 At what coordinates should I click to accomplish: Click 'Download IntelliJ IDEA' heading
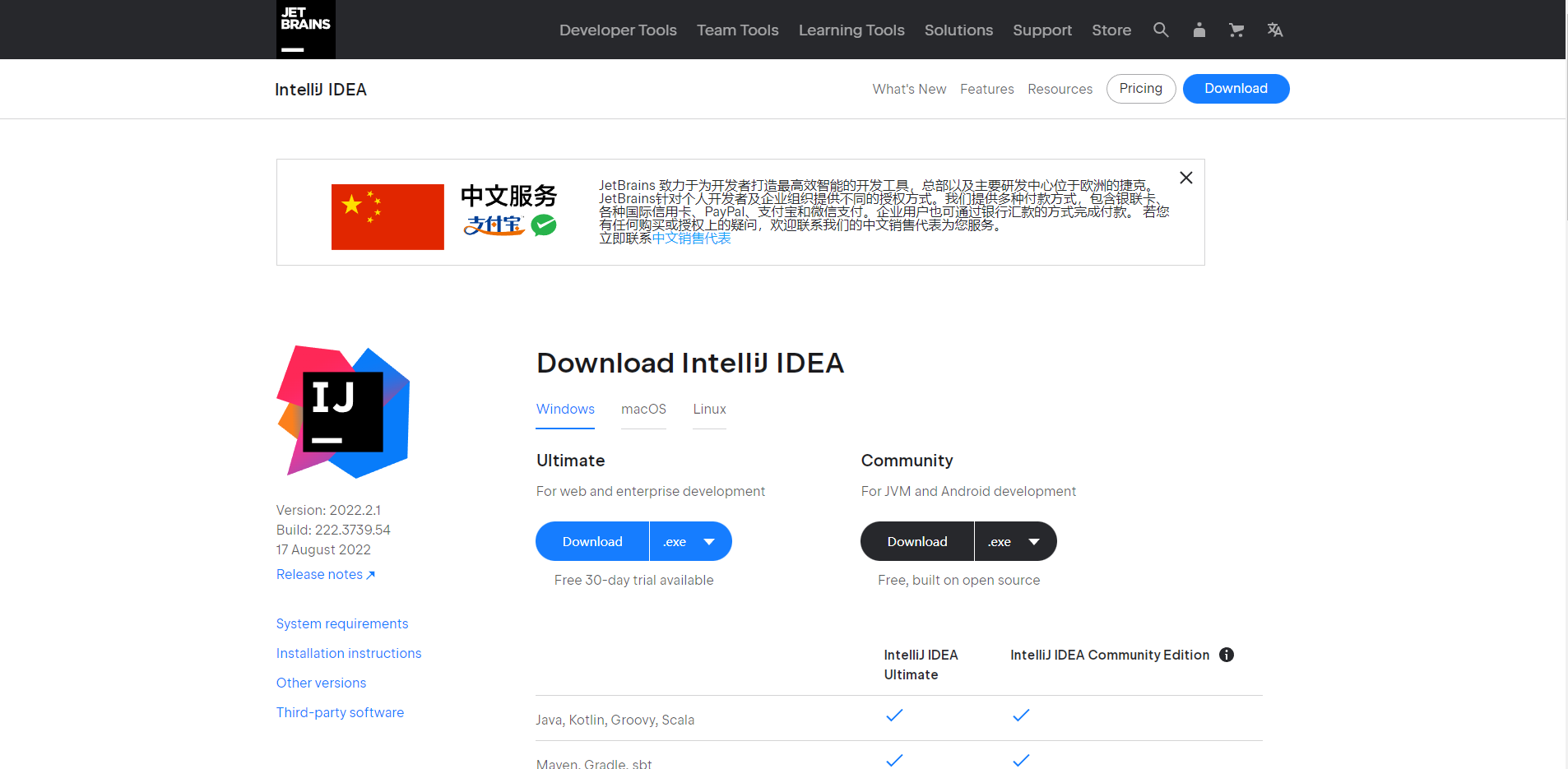(x=690, y=363)
